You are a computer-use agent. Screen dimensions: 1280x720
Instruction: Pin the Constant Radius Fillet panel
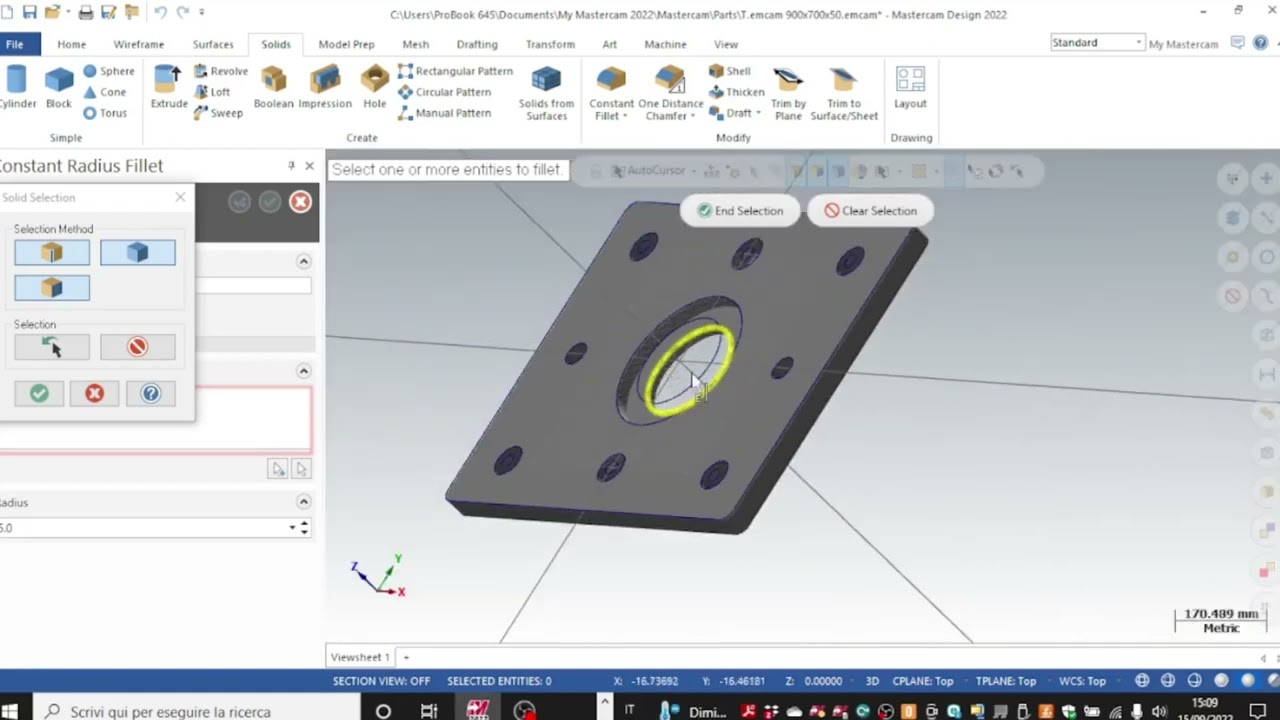coord(291,166)
